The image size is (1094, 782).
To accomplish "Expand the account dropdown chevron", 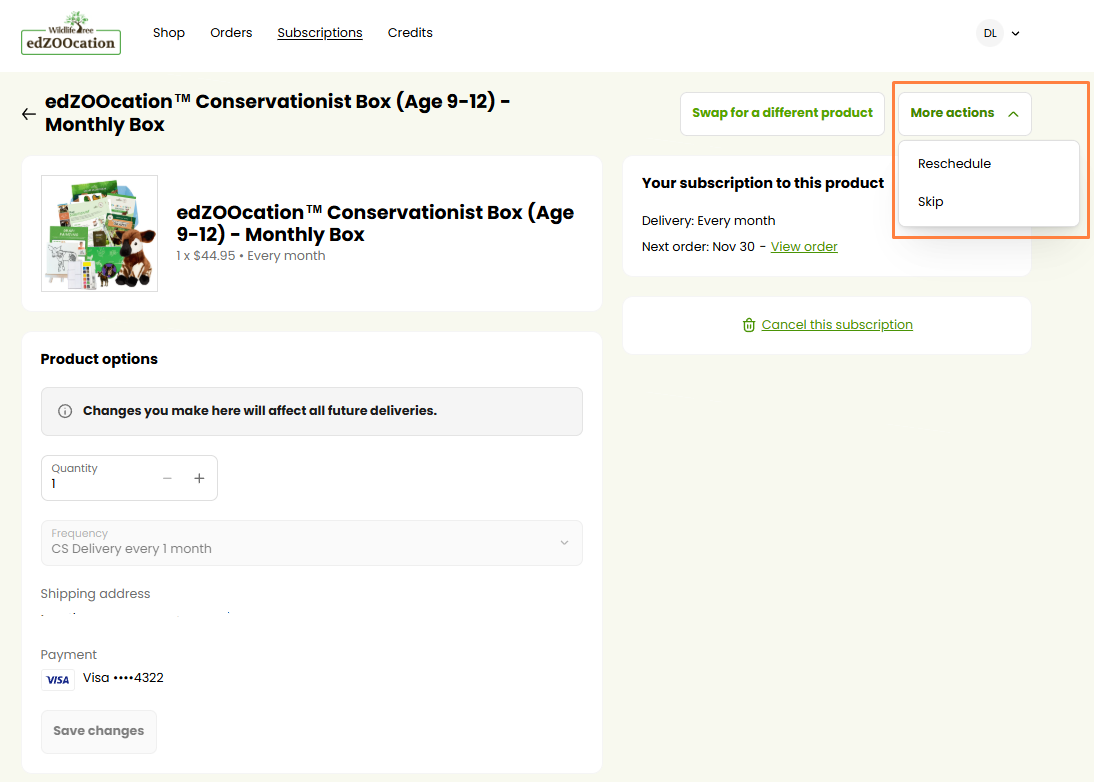I will [x=1016, y=33].
